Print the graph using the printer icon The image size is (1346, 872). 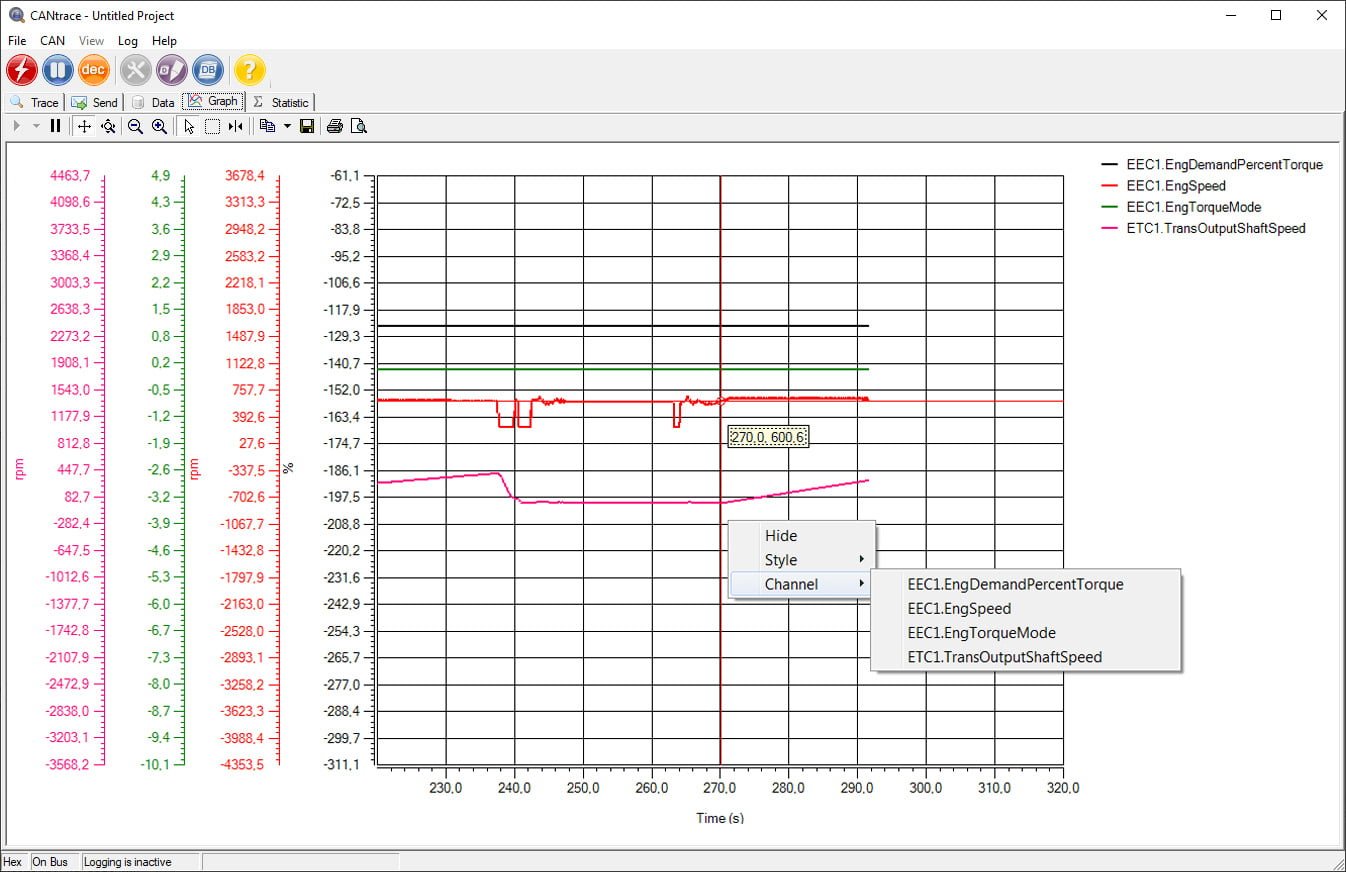(x=335, y=126)
